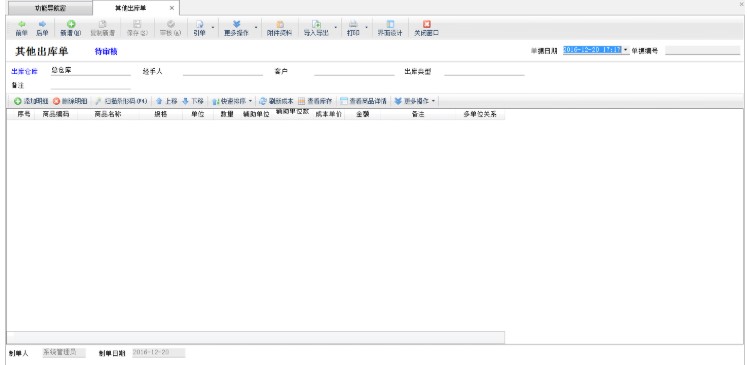Click 查看商品详情 view product details
Viewport: 747px width, 365px height.
[363, 101]
